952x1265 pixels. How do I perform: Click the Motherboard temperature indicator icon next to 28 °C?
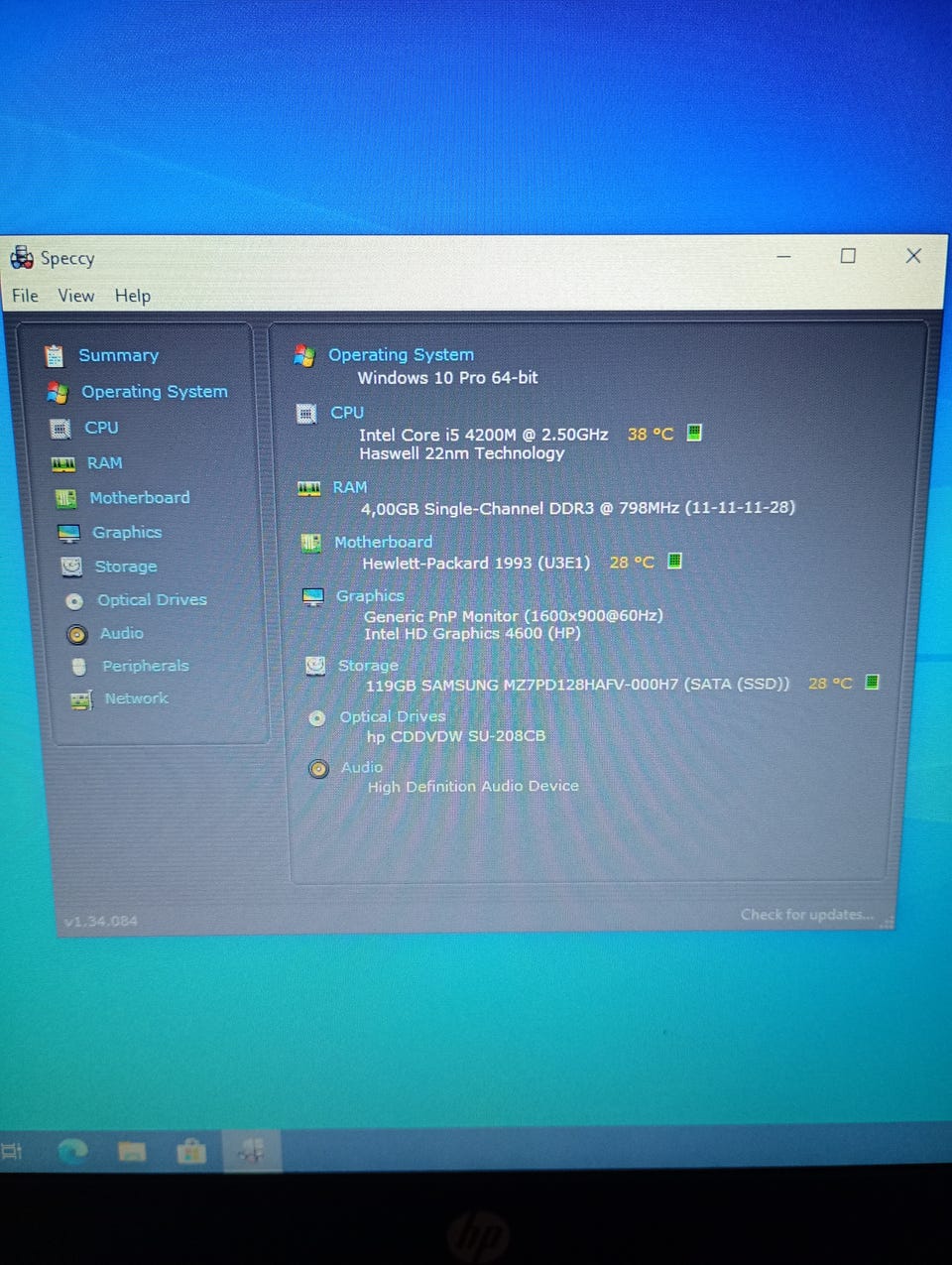[x=674, y=561]
